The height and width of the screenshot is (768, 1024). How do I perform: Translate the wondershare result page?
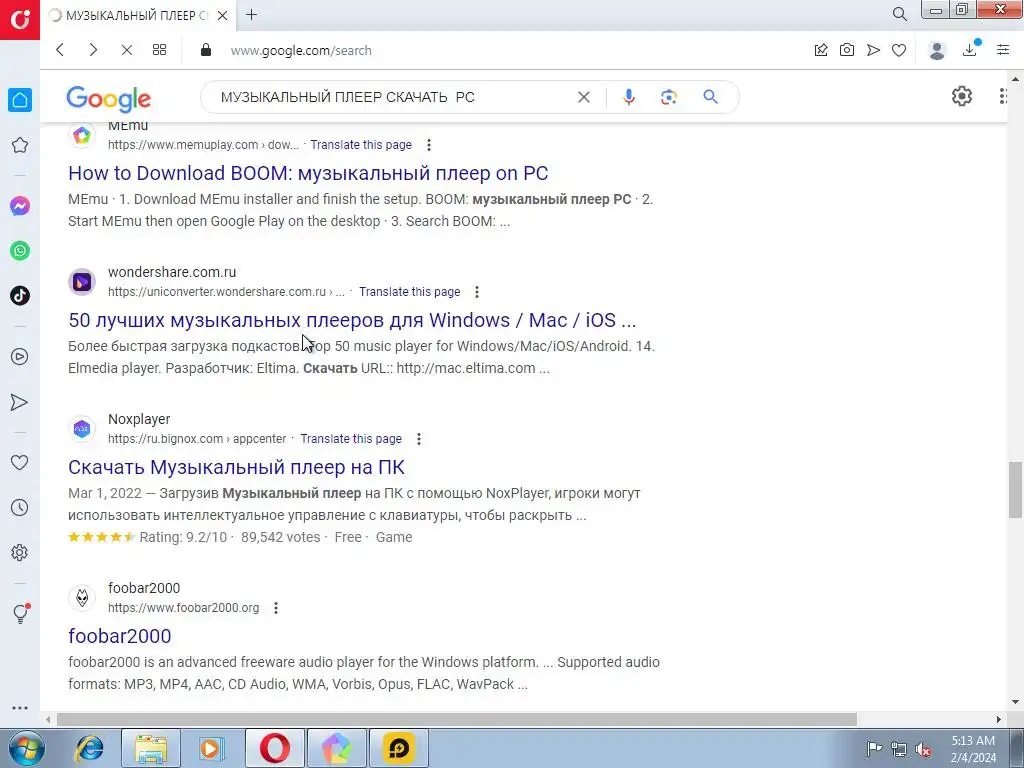pos(409,292)
